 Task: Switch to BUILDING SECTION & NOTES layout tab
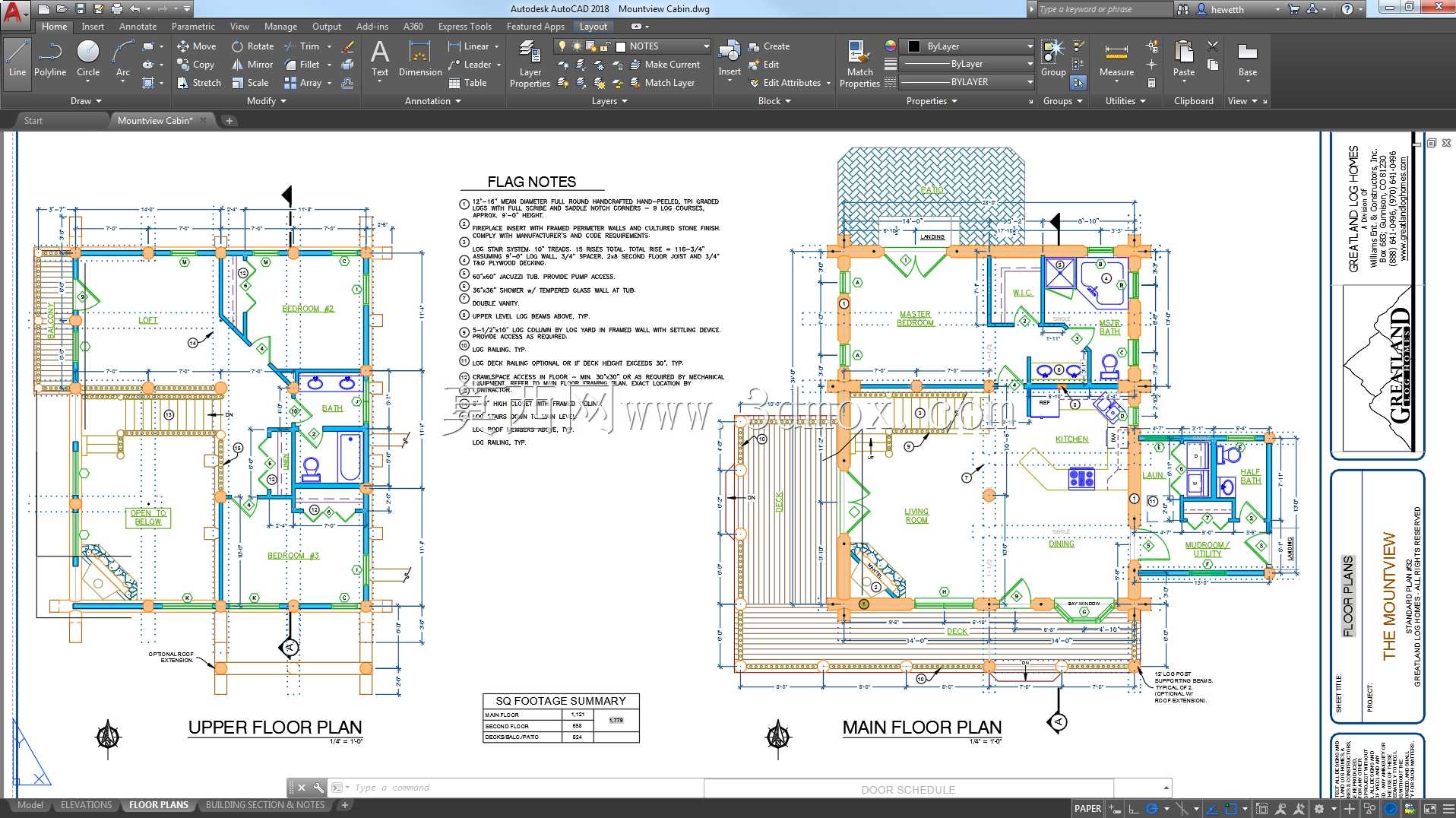[x=265, y=805]
